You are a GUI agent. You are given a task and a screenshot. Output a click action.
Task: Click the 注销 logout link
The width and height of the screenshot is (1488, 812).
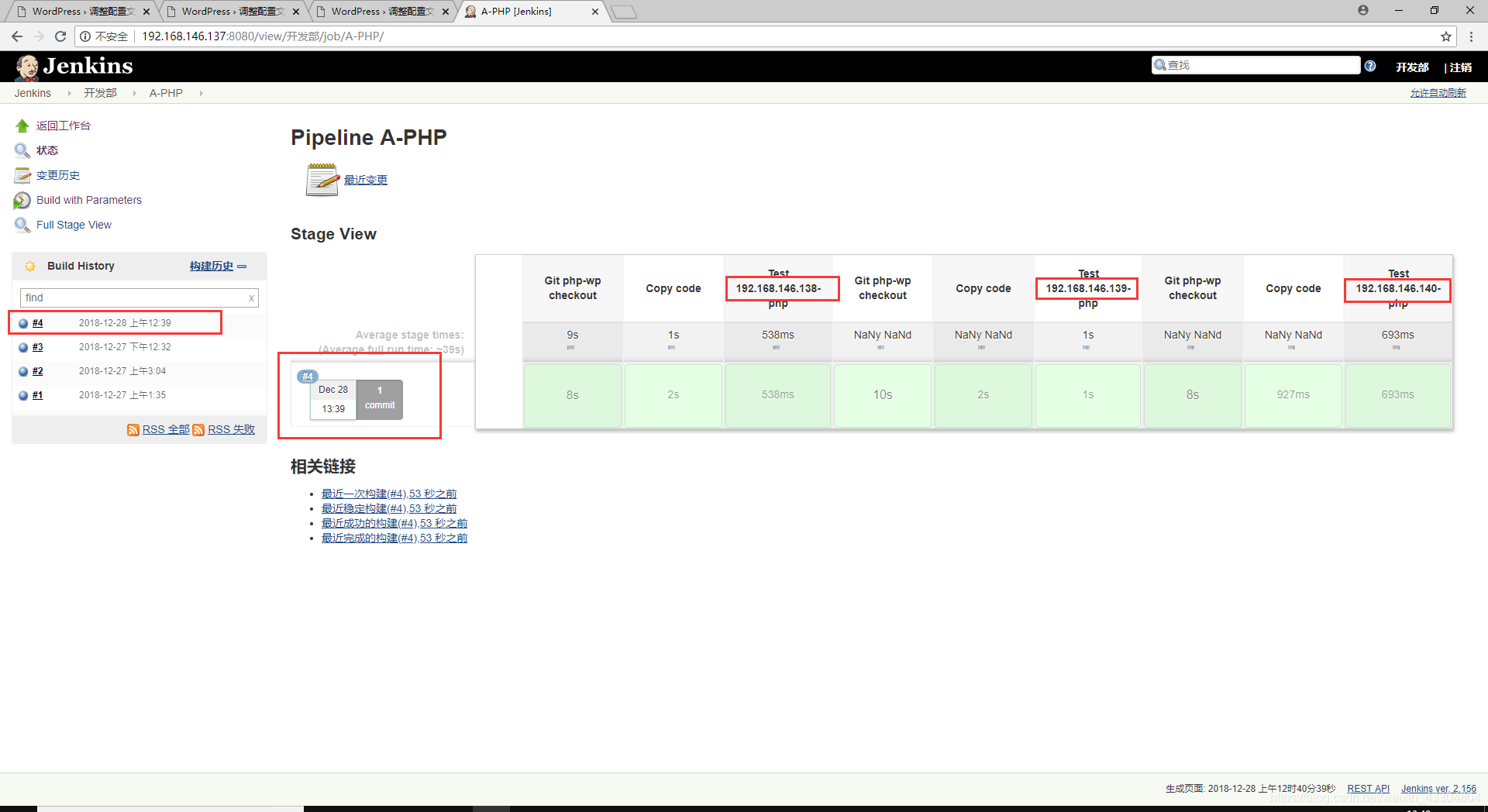coord(1461,67)
